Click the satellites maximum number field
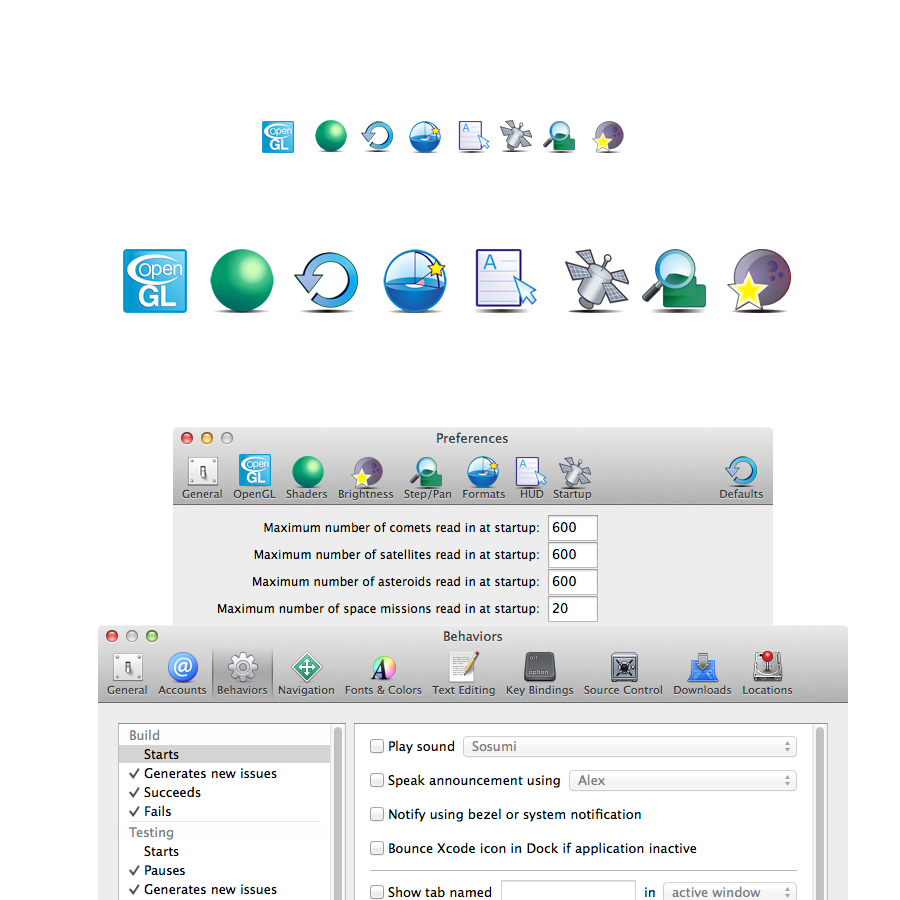 (573, 554)
